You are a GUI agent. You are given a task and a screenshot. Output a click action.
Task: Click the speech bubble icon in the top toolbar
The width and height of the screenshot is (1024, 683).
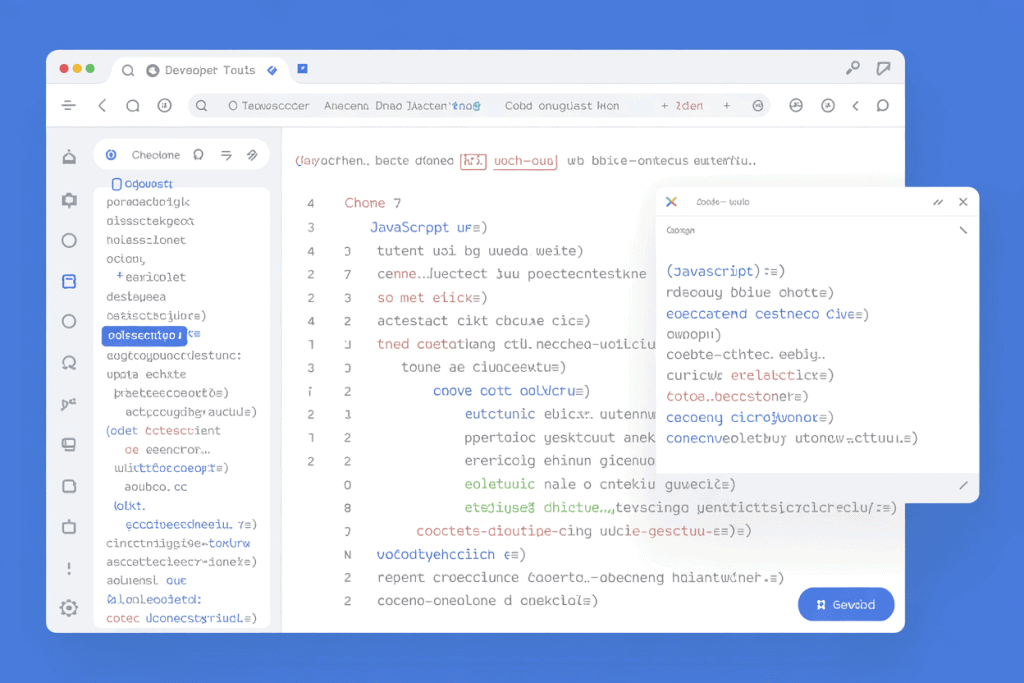(x=882, y=106)
